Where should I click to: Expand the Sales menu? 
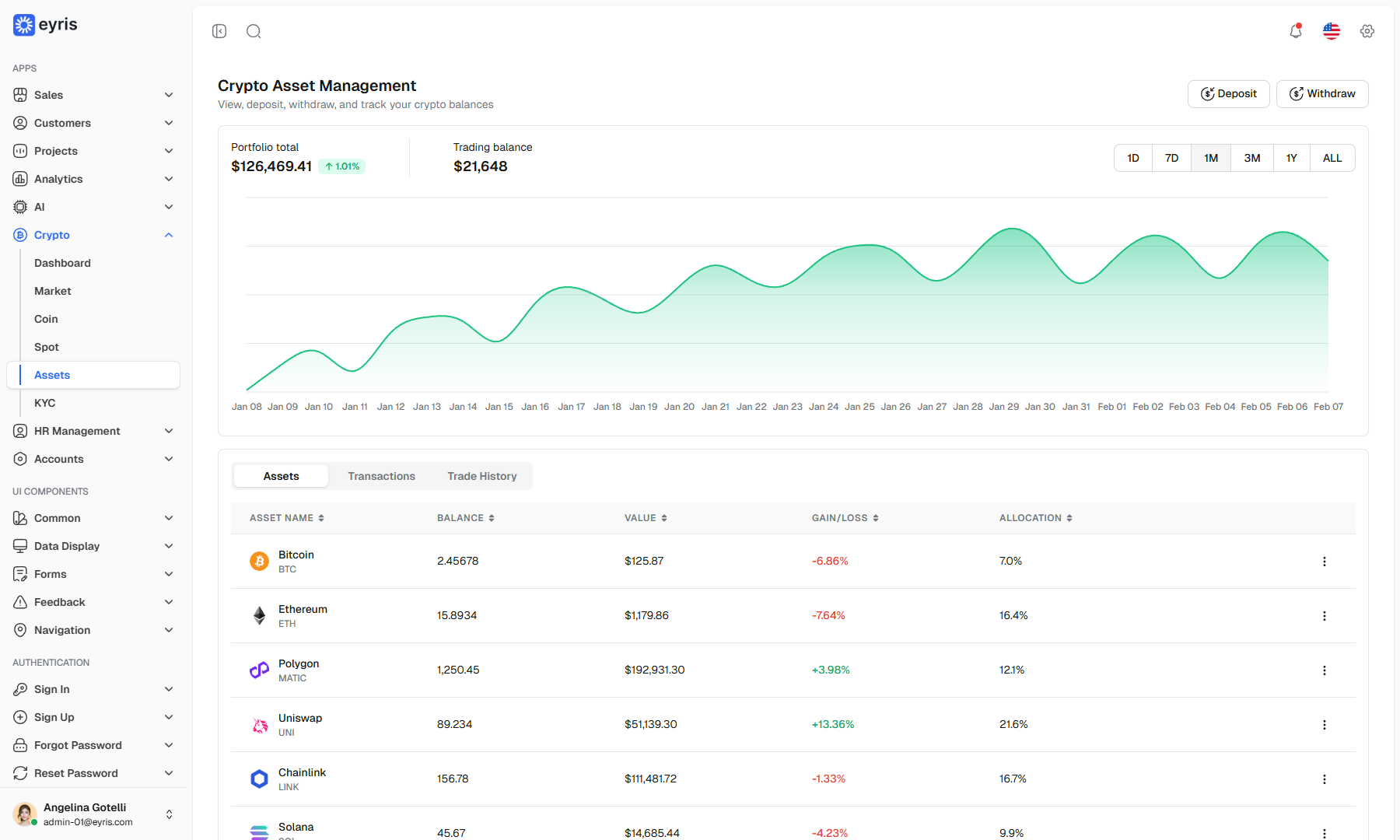pyautogui.click(x=93, y=95)
